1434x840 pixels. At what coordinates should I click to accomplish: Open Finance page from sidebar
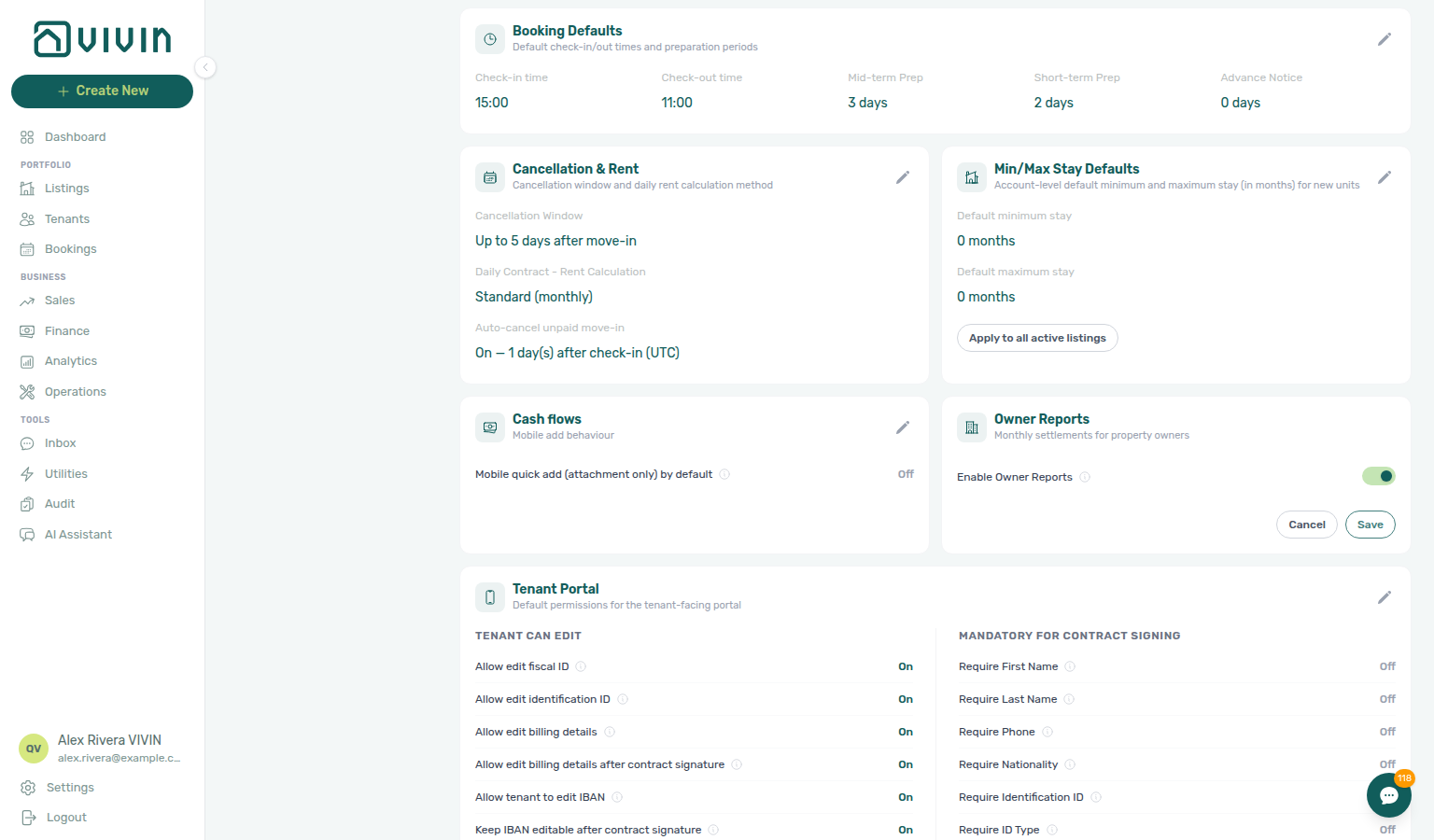click(67, 331)
